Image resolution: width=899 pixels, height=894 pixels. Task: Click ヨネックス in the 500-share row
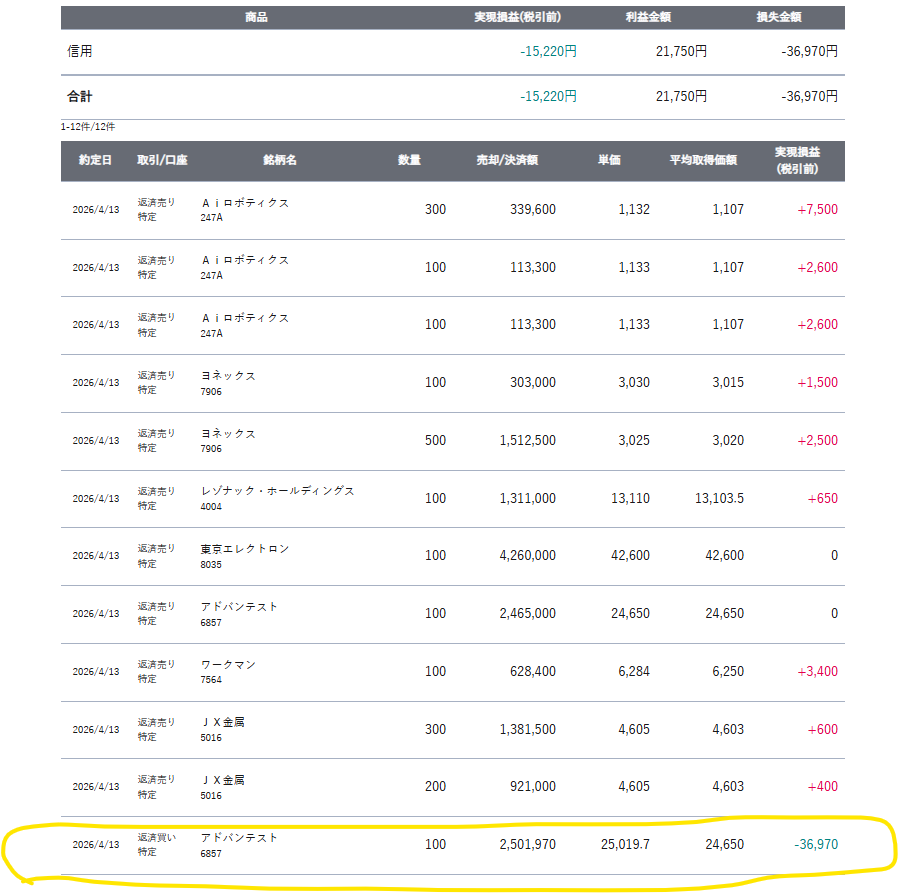pyautogui.click(x=229, y=433)
